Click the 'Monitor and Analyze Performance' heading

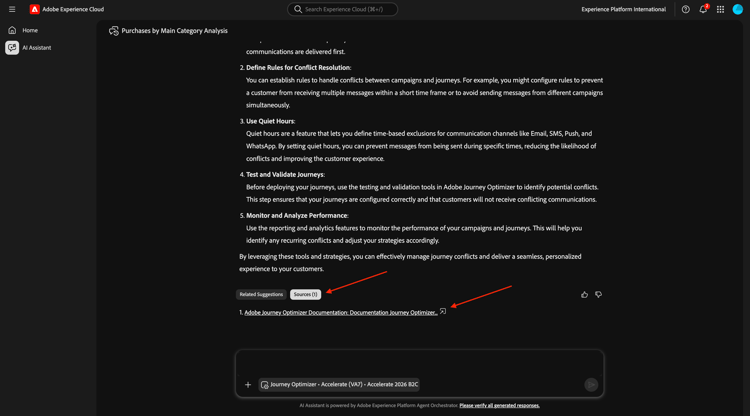(x=297, y=216)
